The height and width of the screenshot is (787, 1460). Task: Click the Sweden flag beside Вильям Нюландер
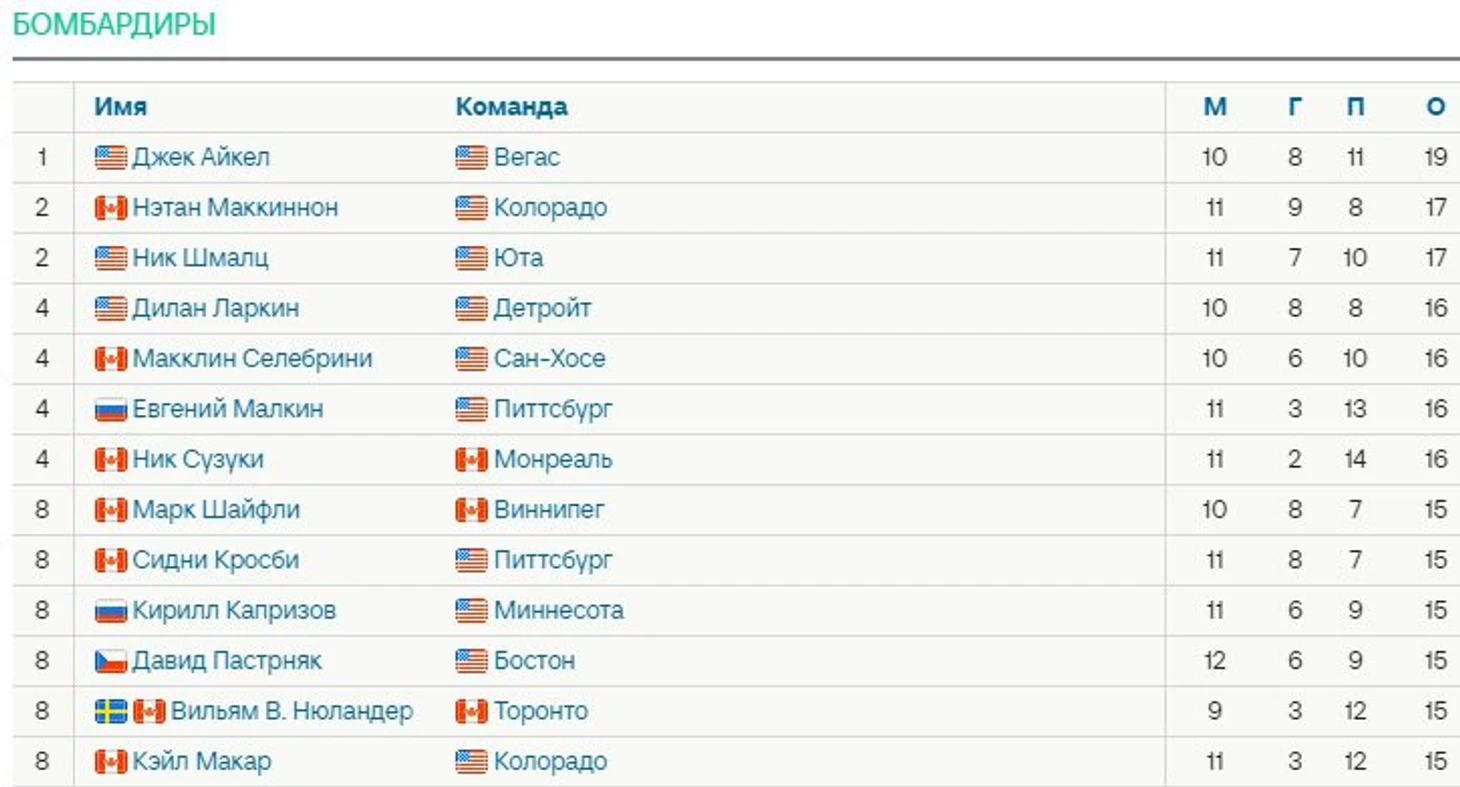pos(111,711)
